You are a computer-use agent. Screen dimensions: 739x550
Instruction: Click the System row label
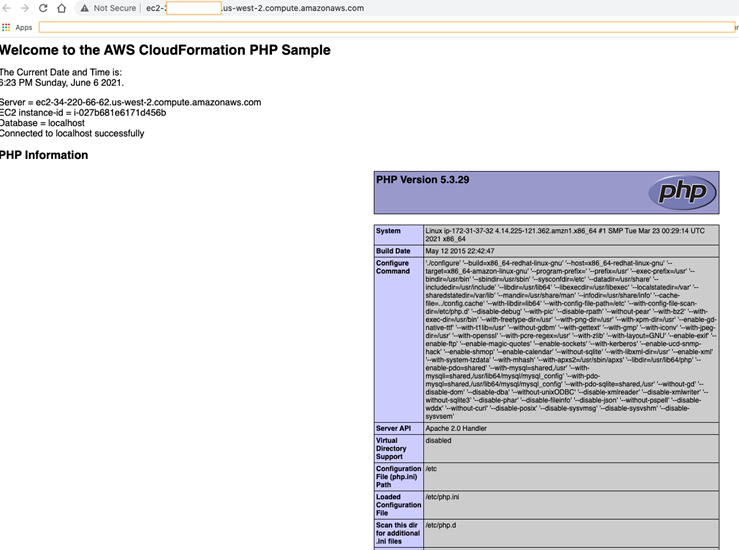click(388, 231)
